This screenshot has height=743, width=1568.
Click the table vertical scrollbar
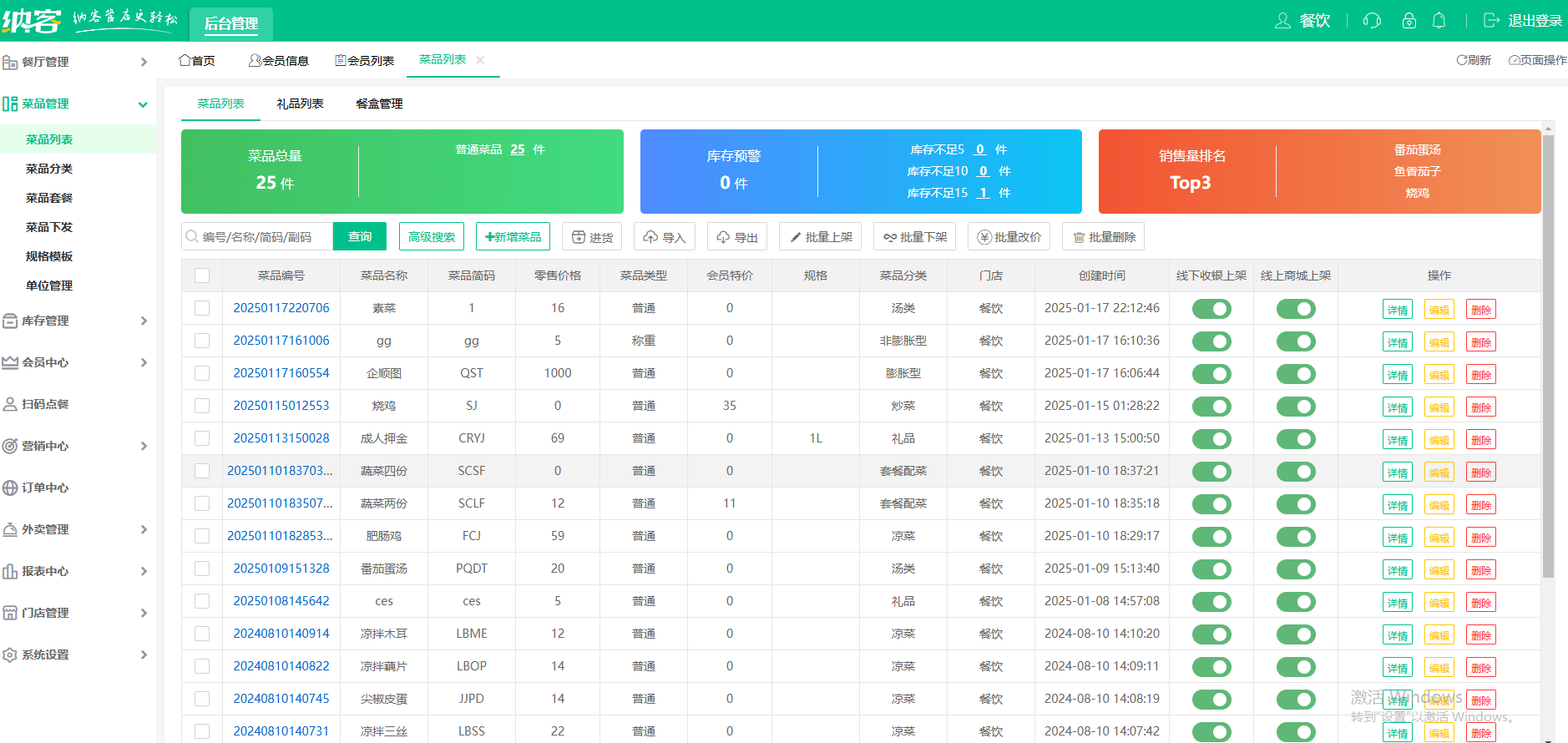[1548, 356]
